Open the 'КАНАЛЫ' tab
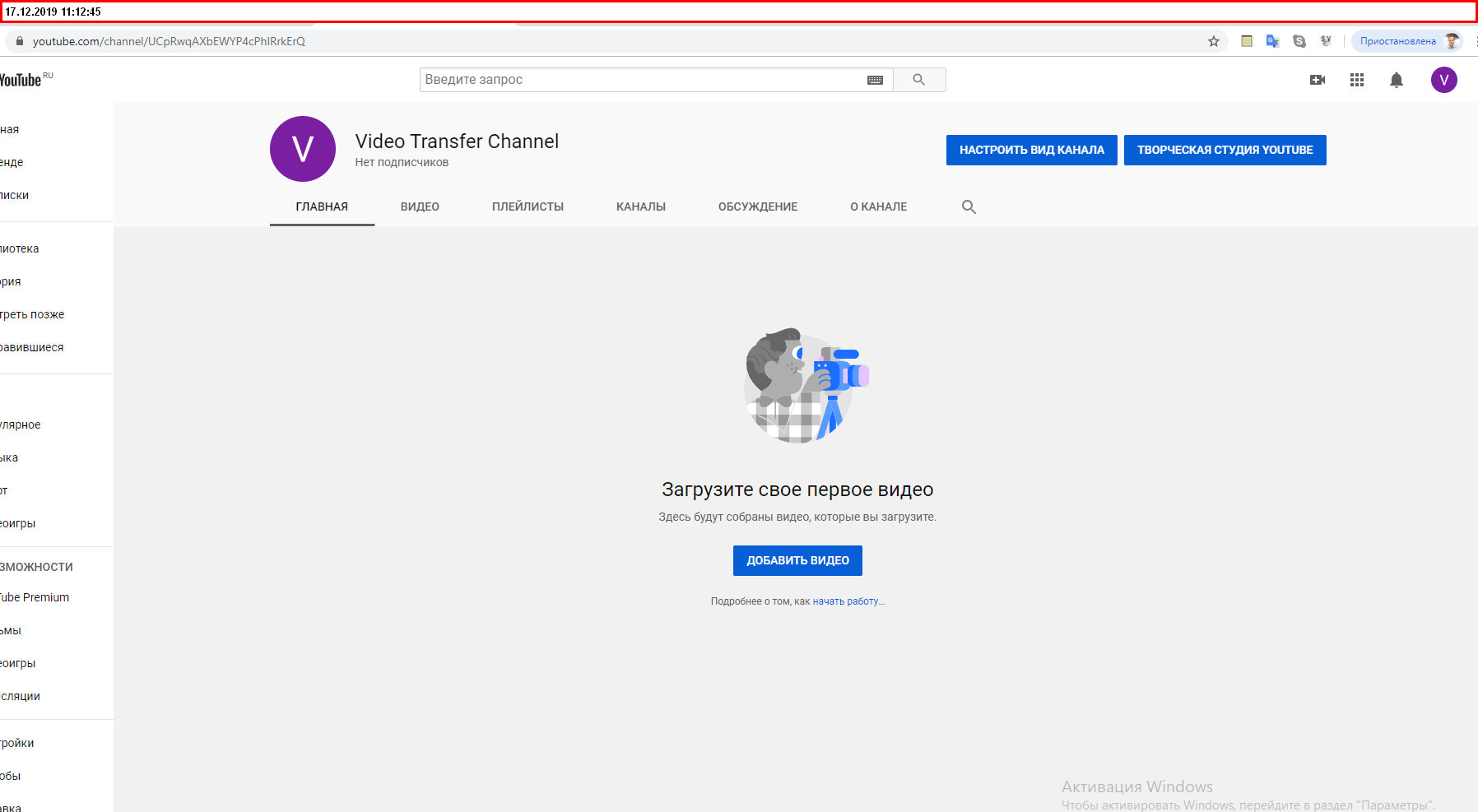 pos(641,206)
